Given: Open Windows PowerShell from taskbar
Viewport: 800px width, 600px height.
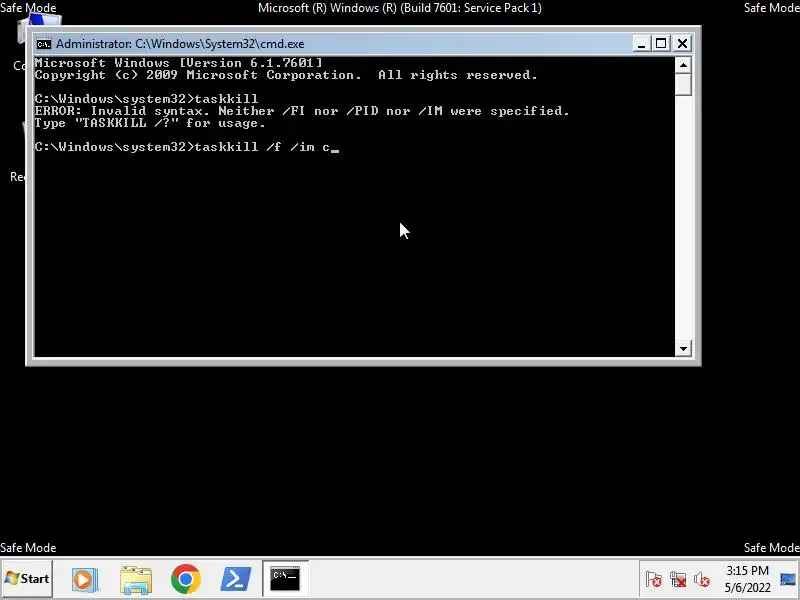Looking at the screenshot, I should tap(235, 579).
